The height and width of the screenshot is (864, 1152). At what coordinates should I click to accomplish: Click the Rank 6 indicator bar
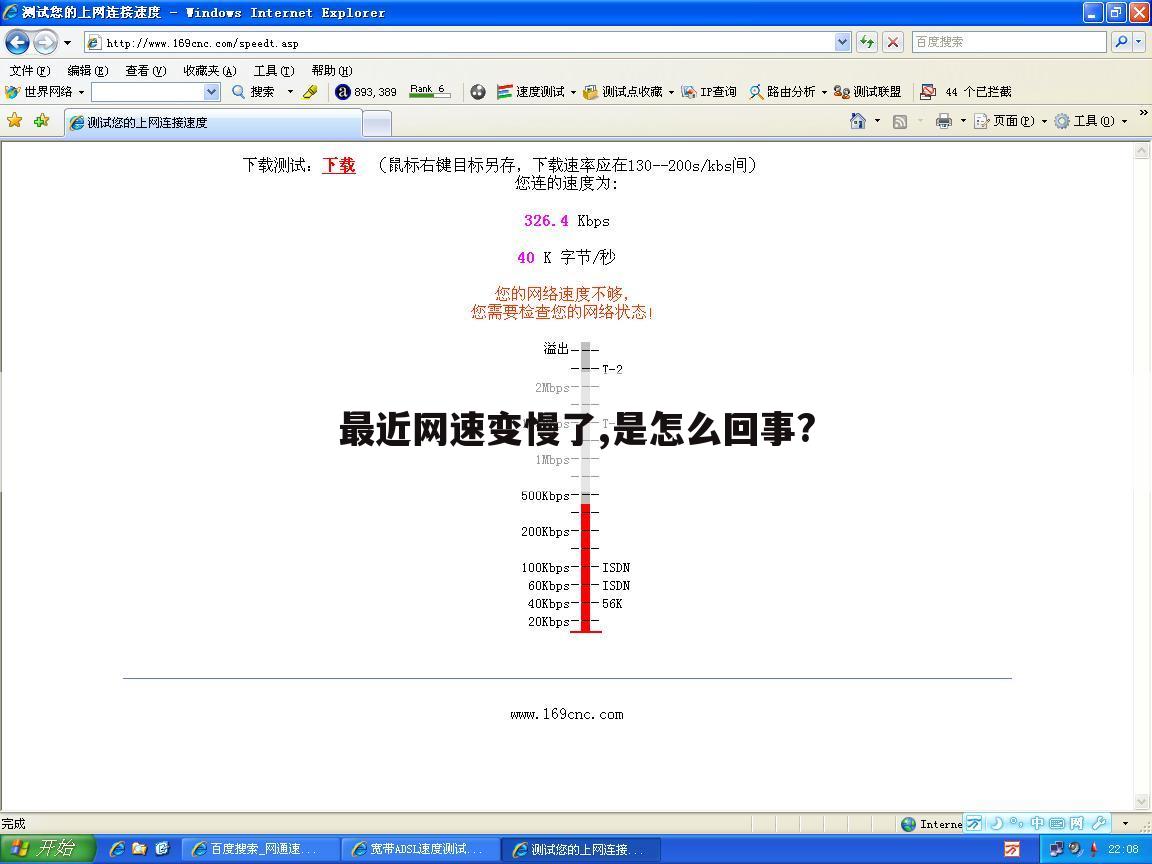pyautogui.click(x=430, y=91)
